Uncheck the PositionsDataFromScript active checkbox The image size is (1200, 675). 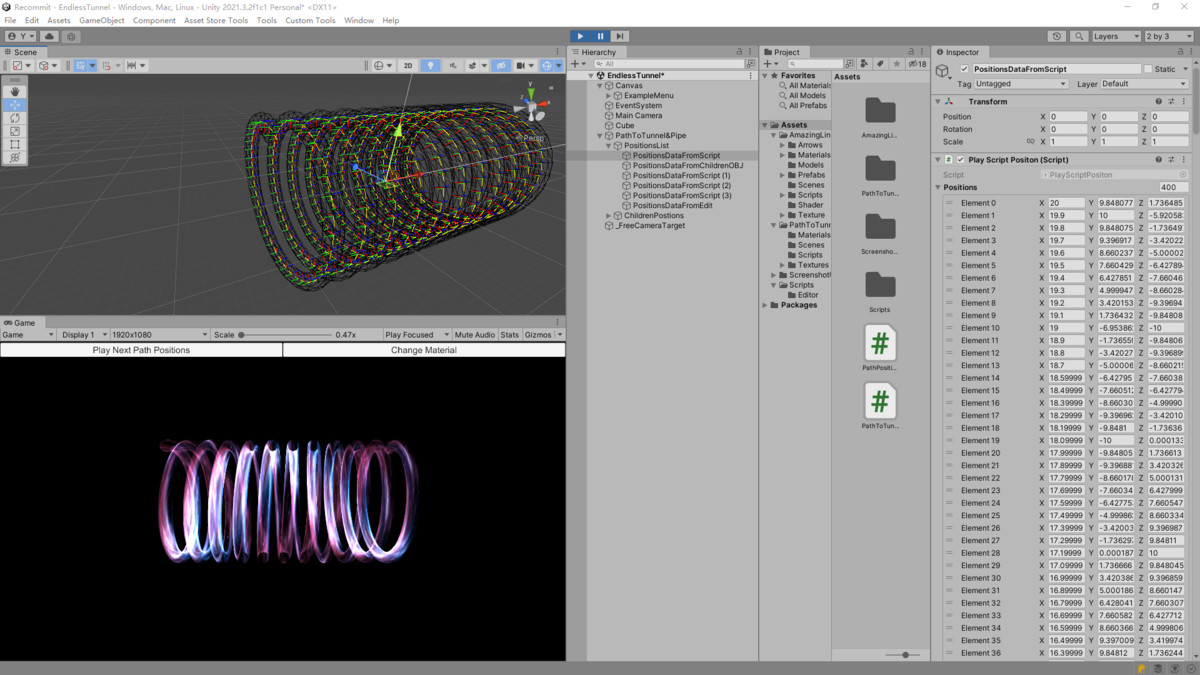(x=964, y=69)
